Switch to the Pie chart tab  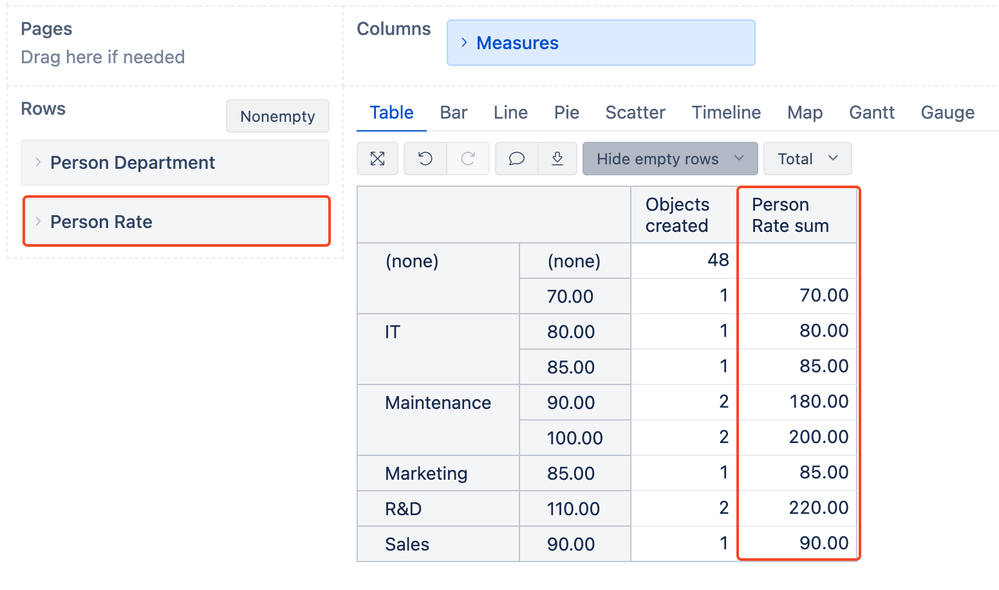566,113
